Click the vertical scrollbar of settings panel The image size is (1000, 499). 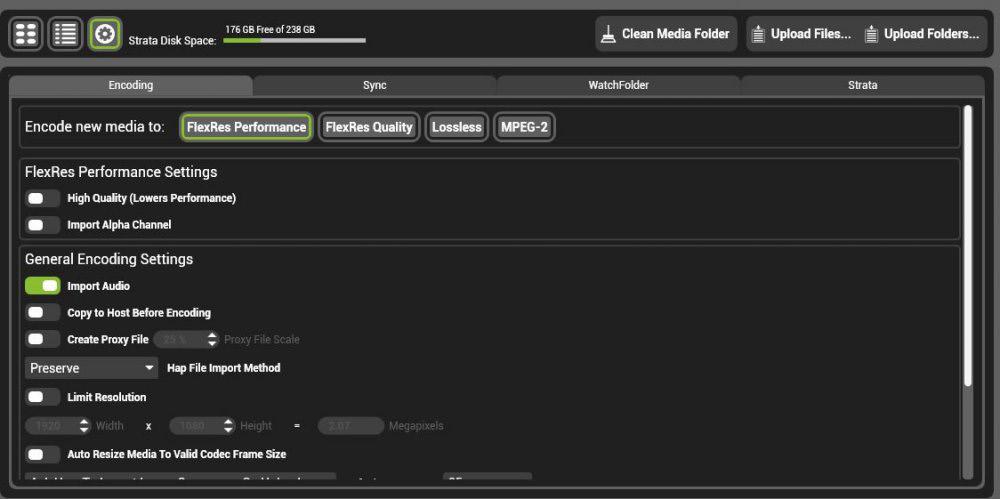(x=967, y=246)
